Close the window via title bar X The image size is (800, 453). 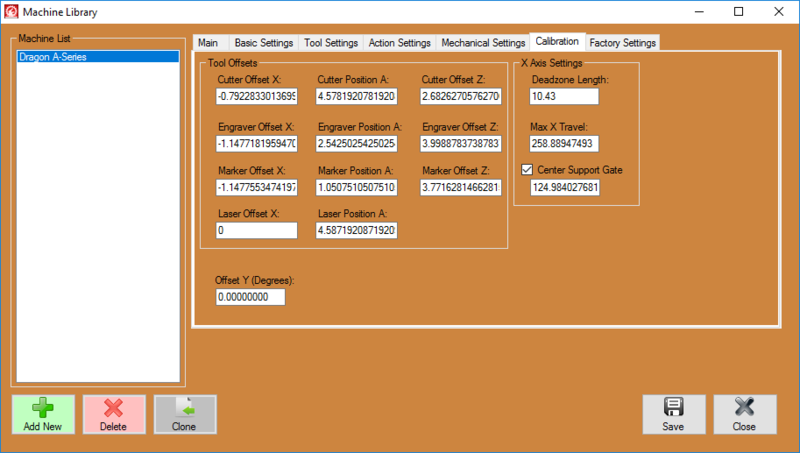click(x=779, y=11)
